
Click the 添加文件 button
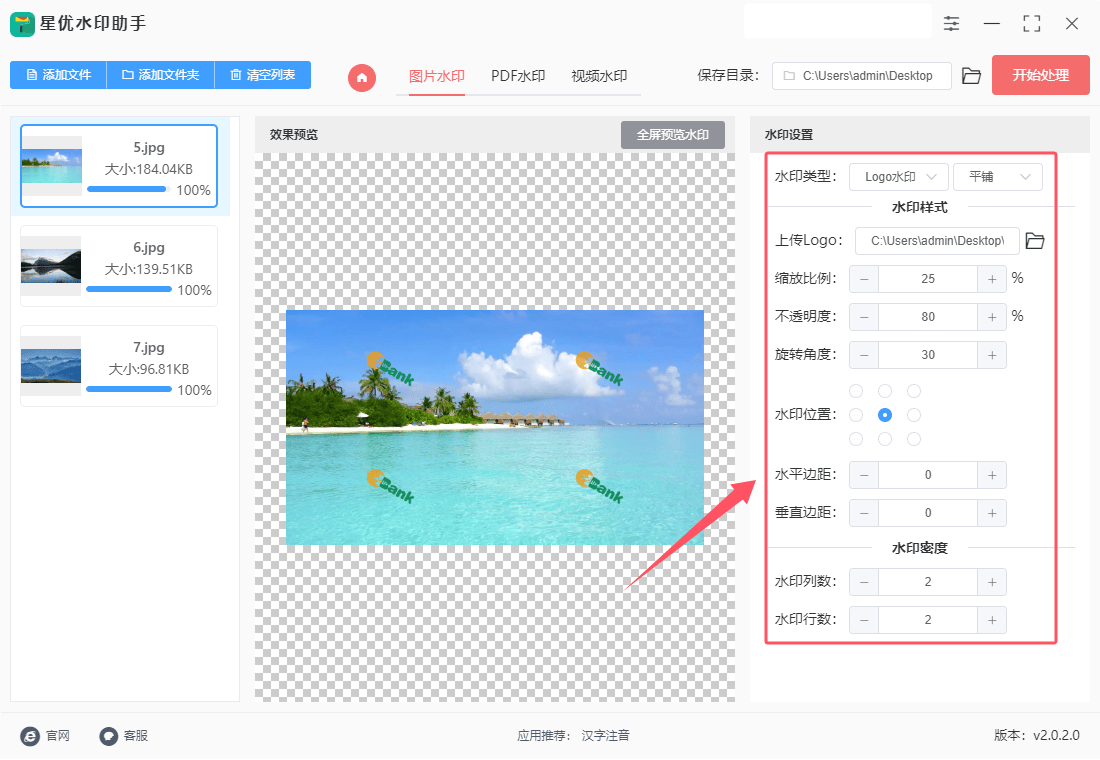(x=58, y=75)
